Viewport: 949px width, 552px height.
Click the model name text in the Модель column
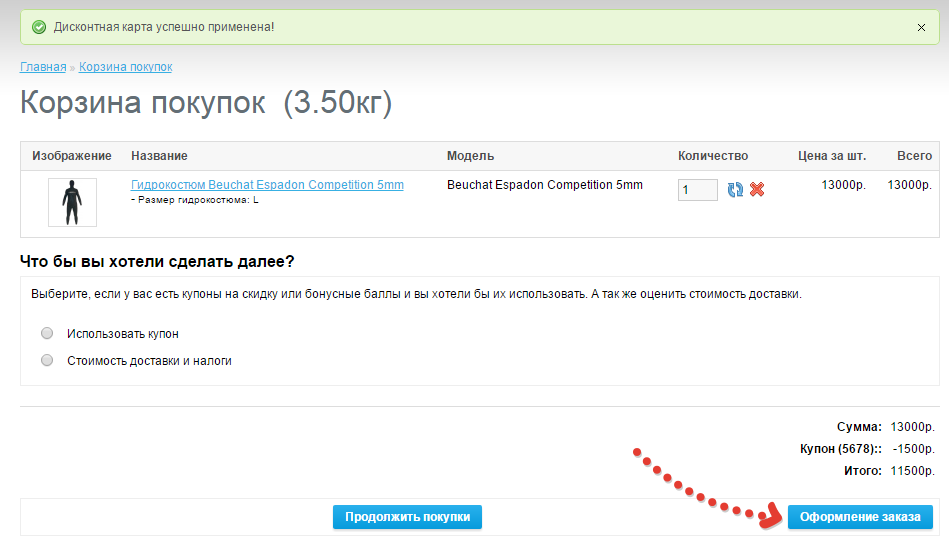[x=545, y=185]
